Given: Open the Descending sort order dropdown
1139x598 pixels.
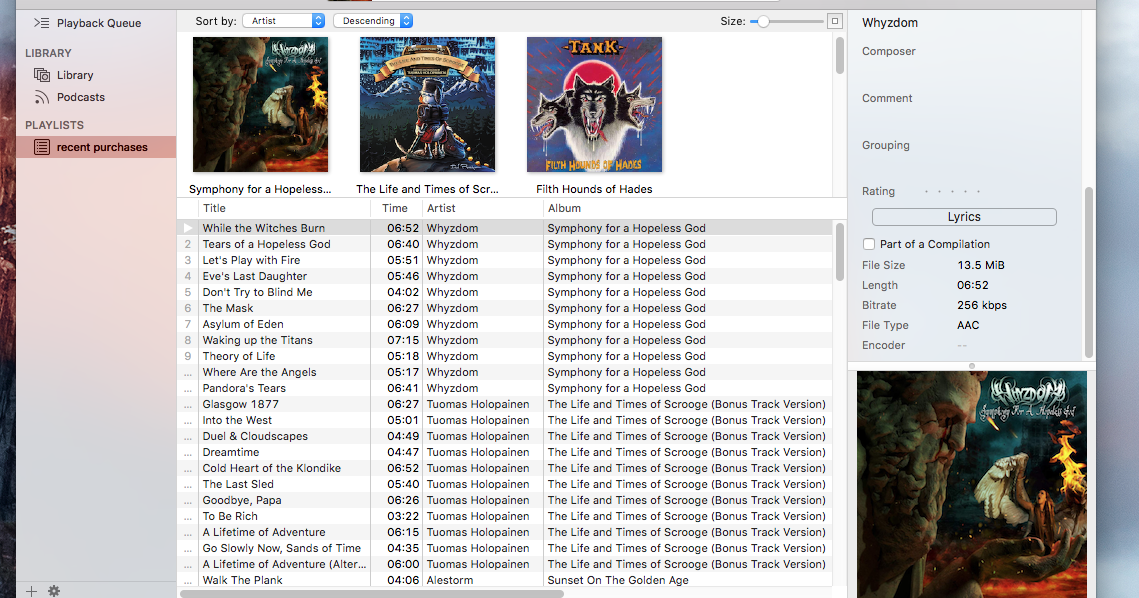Looking at the screenshot, I should click(373, 21).
